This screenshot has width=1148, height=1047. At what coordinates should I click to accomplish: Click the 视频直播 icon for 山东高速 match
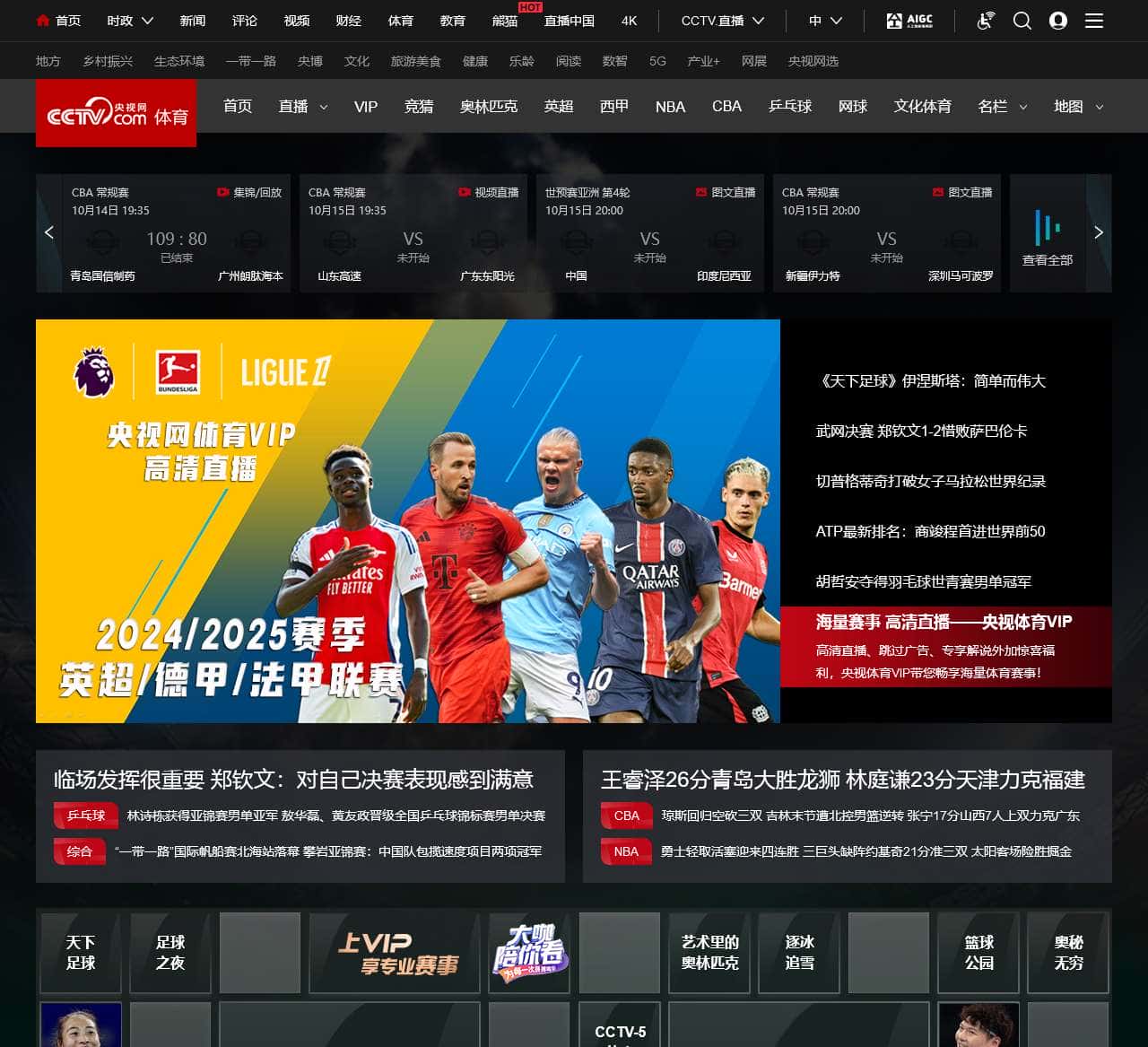464,192
